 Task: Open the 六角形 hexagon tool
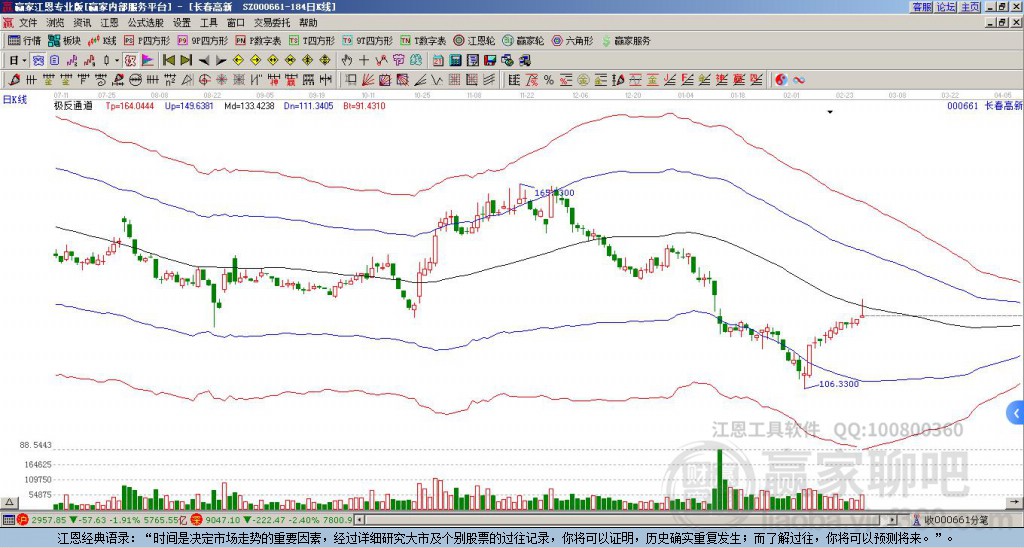[x=572, y=40]
